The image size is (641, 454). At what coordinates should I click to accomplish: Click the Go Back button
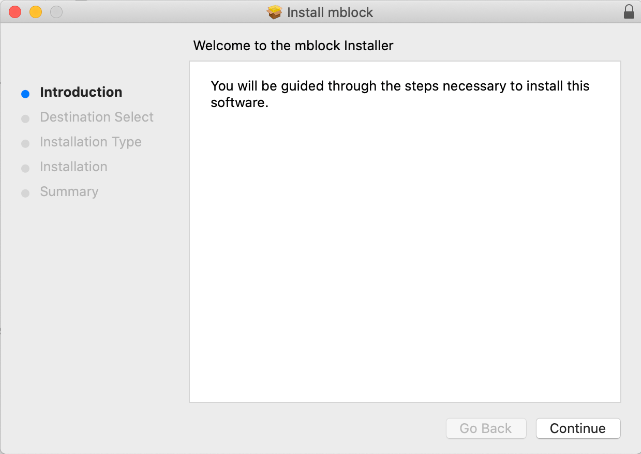click(486, 428)
